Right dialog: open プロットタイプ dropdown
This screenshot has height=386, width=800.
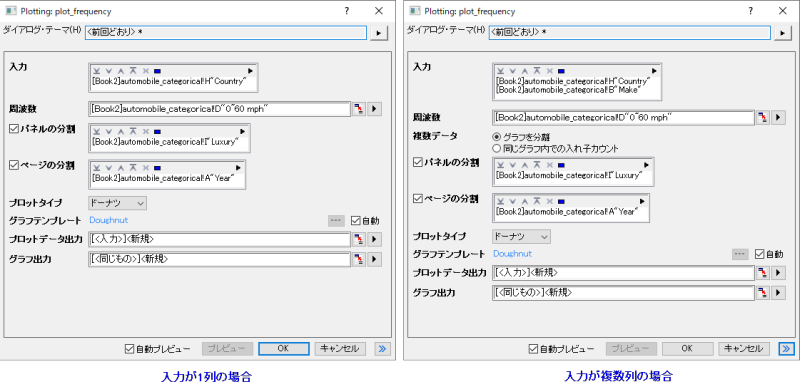coord(521,236)
